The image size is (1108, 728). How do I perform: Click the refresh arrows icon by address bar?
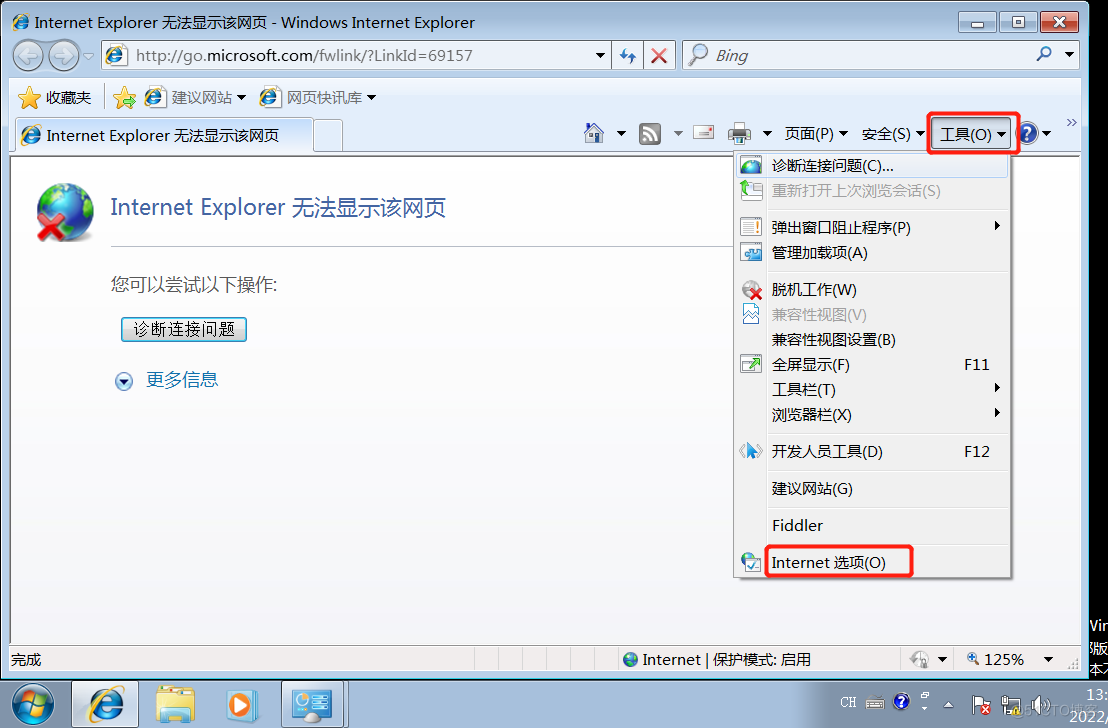click(x=628, y=56)
